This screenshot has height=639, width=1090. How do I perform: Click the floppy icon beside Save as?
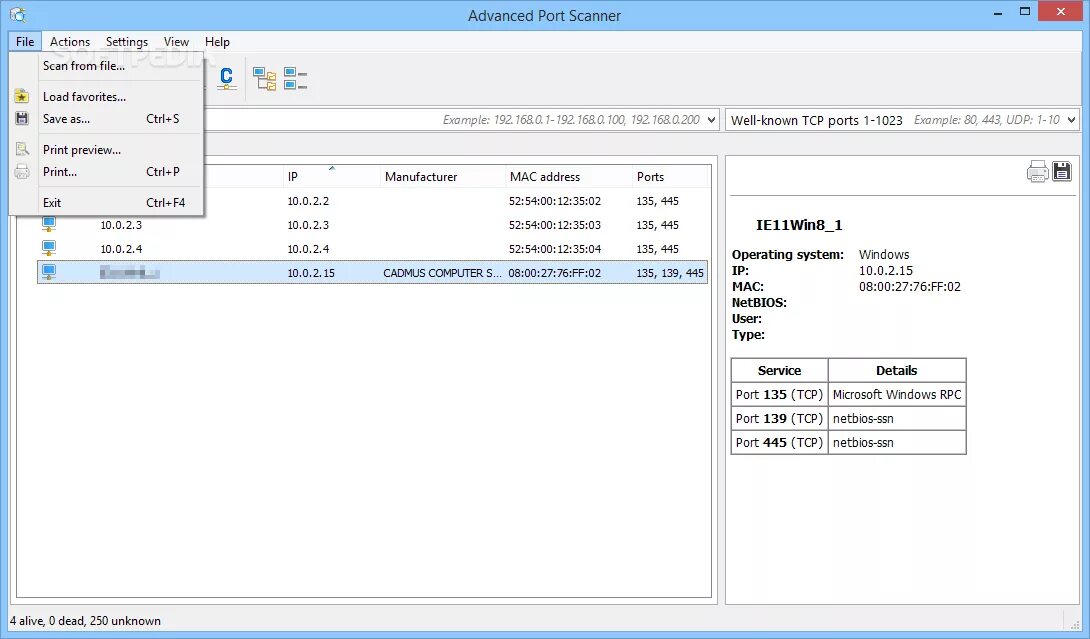click(x=22, y=118)
